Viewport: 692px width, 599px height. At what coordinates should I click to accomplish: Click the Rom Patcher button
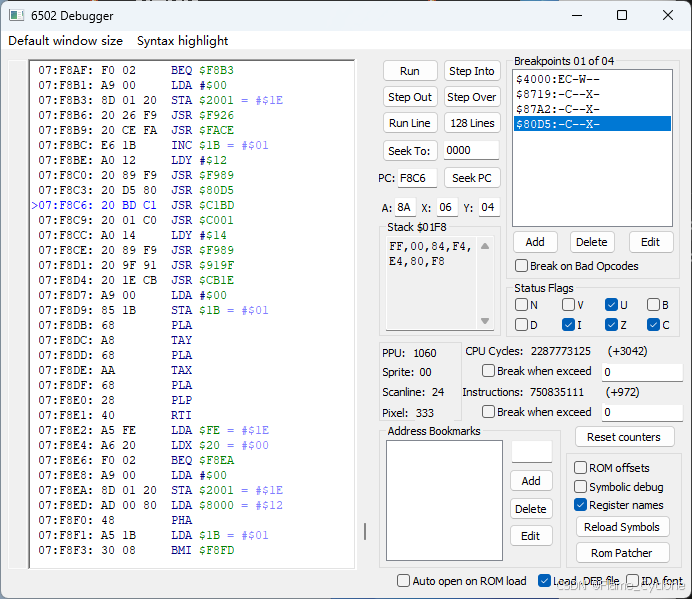point(623,553)
